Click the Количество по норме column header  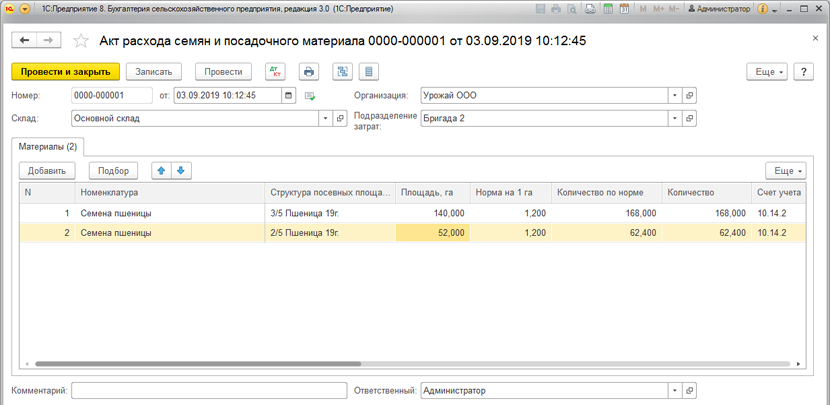pos(607,193)
